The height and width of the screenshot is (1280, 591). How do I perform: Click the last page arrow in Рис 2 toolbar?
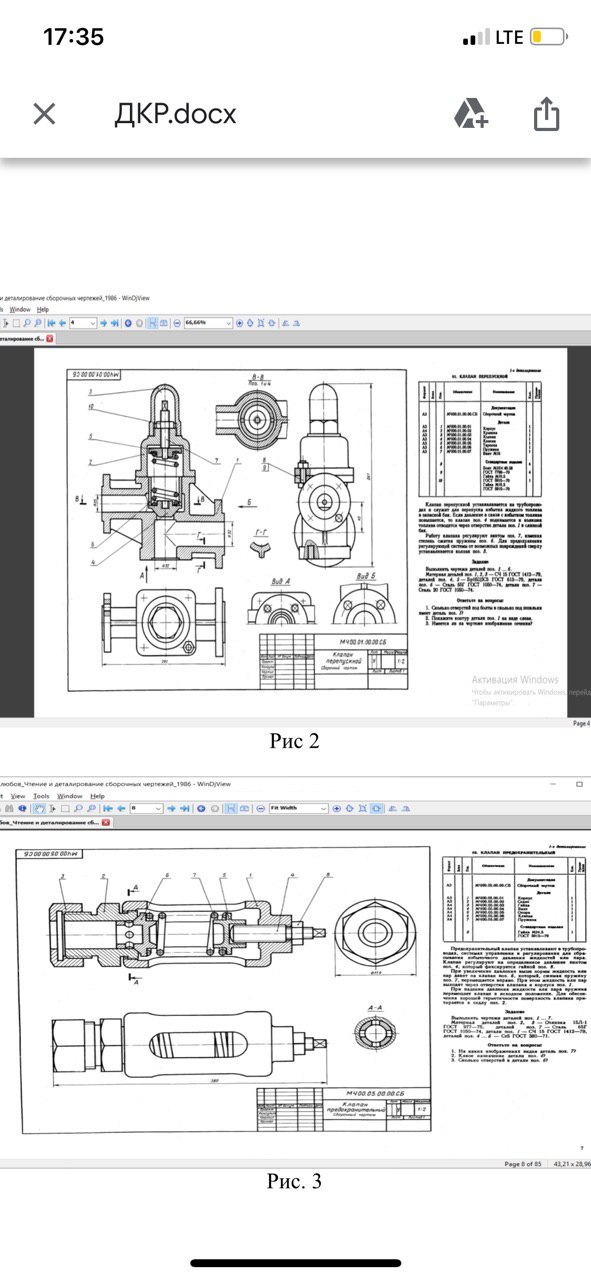point(115,323)
